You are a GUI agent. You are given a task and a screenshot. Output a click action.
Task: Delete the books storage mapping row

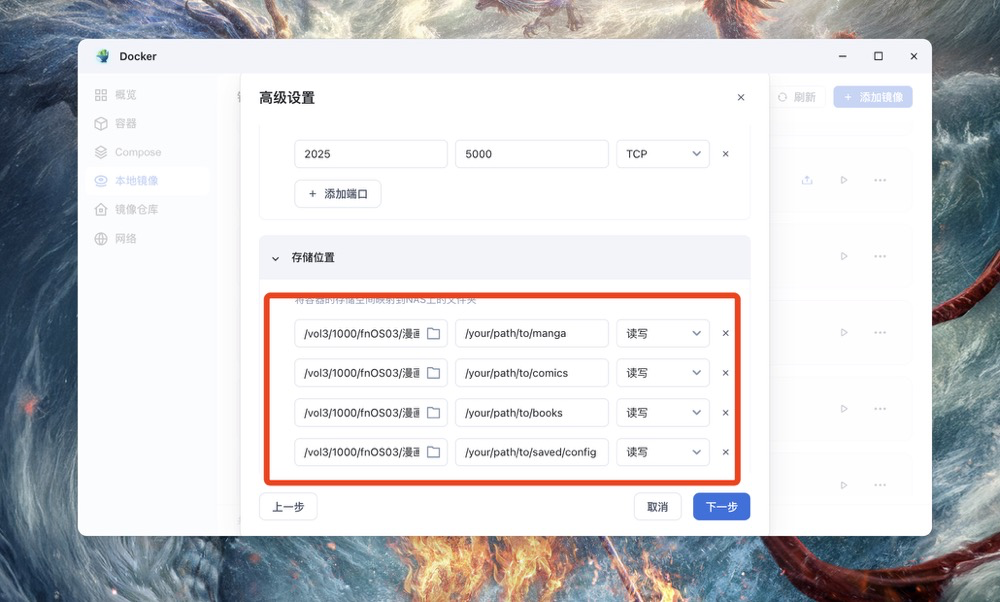pyautogui.click(x=725, y=413)
